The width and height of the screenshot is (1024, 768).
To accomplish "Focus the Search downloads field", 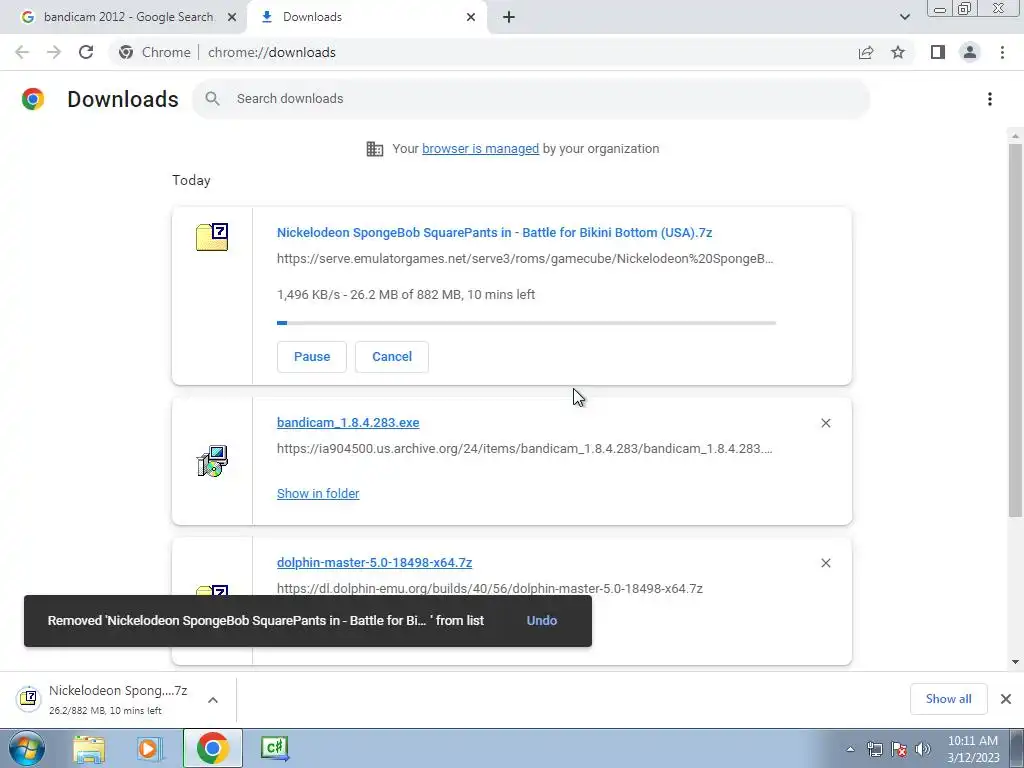I will [x=531, y=99].
